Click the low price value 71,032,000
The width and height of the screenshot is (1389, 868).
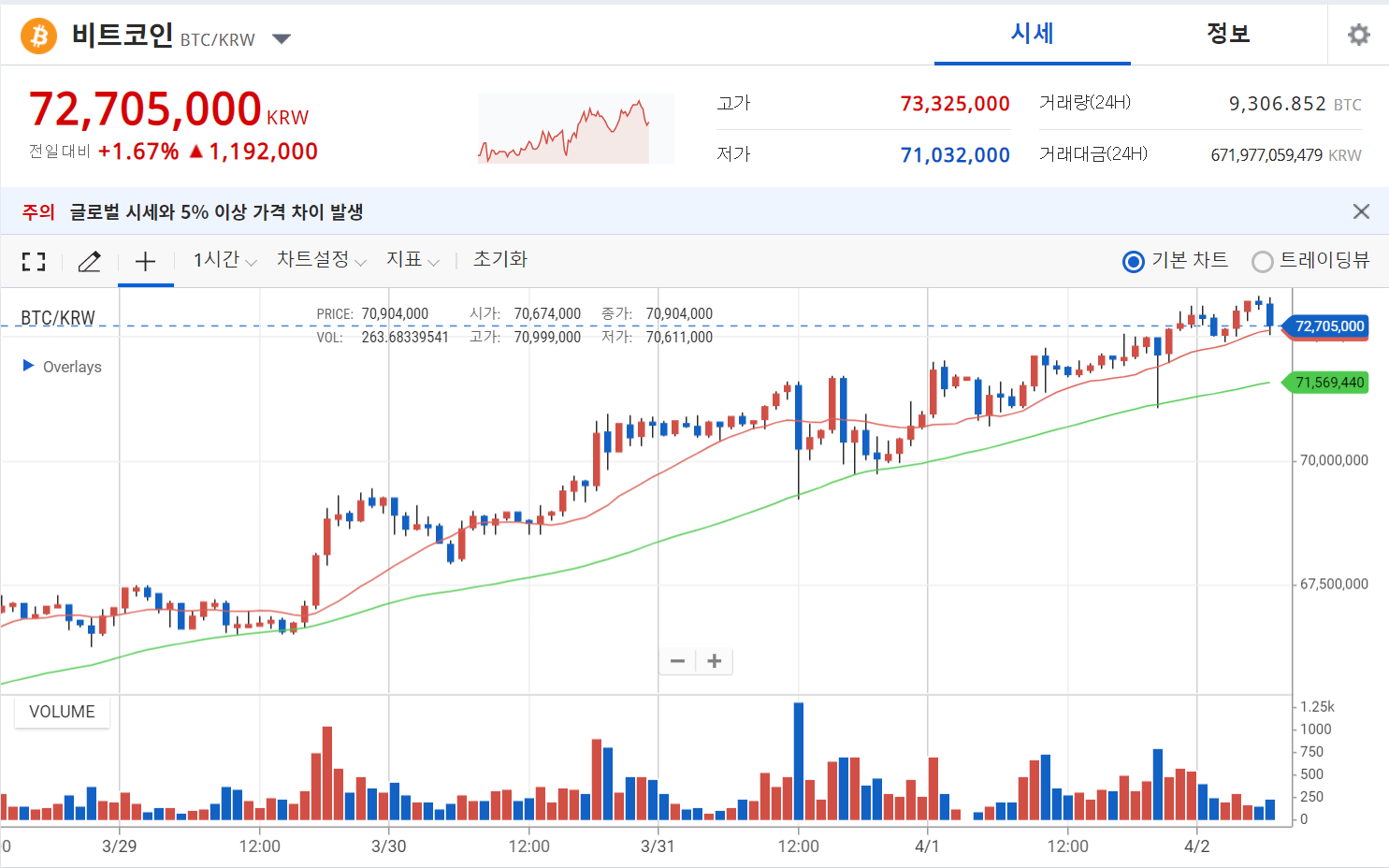[x=955, y=155]
